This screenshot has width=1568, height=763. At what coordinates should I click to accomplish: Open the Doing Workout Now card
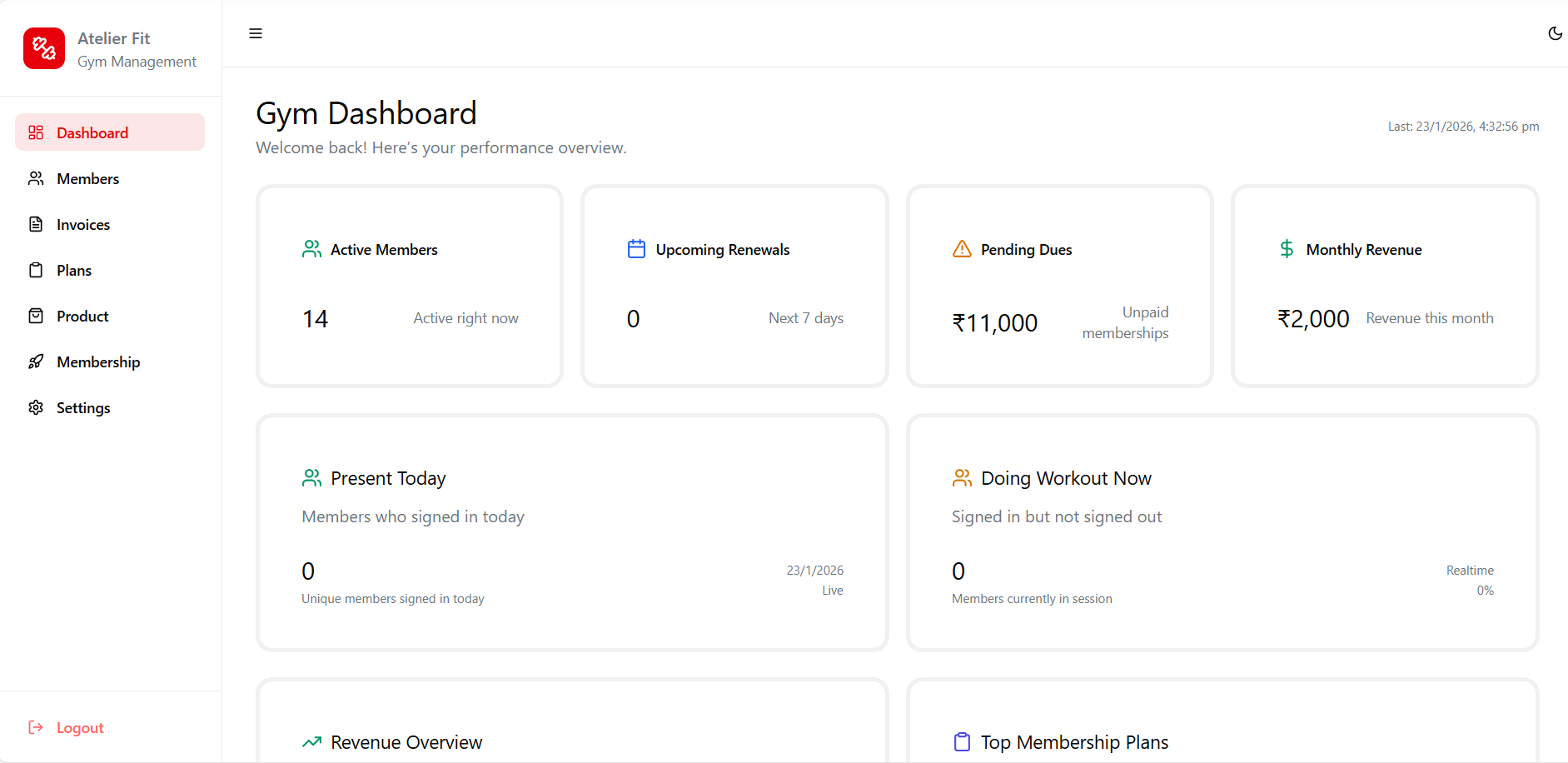[x=1222, y=533]
